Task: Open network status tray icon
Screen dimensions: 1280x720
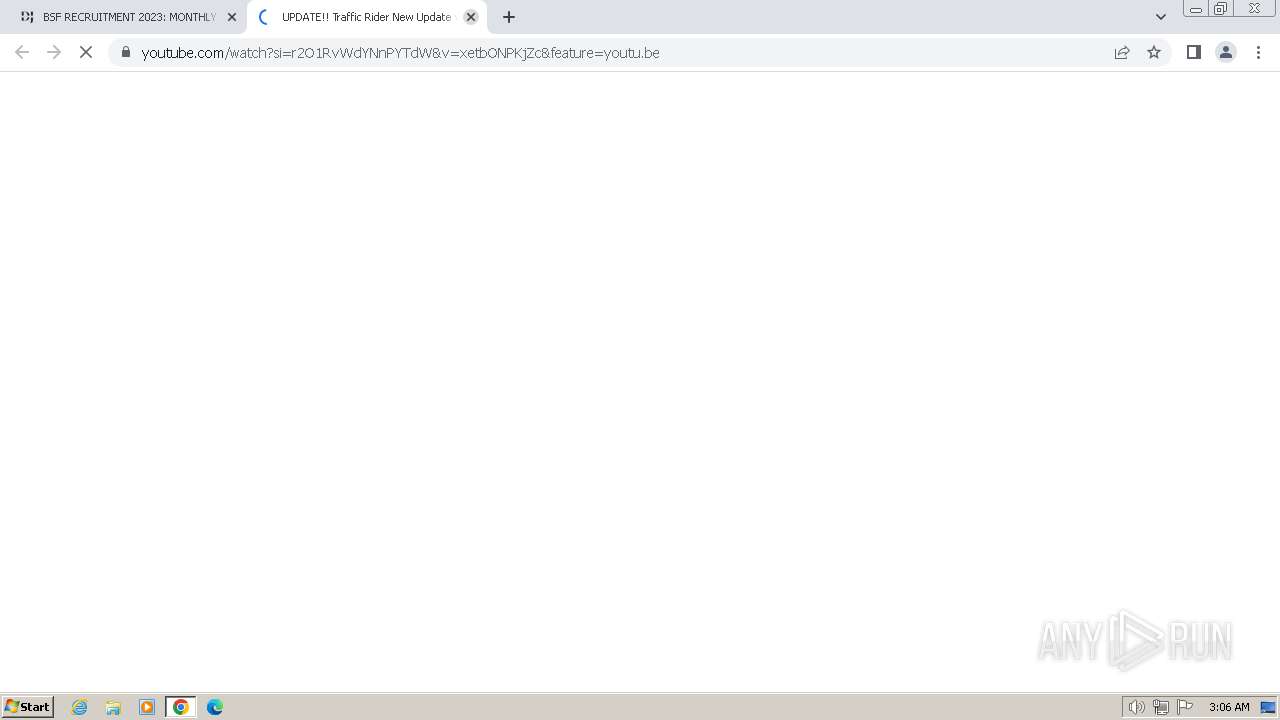Action: point(1161,707)
